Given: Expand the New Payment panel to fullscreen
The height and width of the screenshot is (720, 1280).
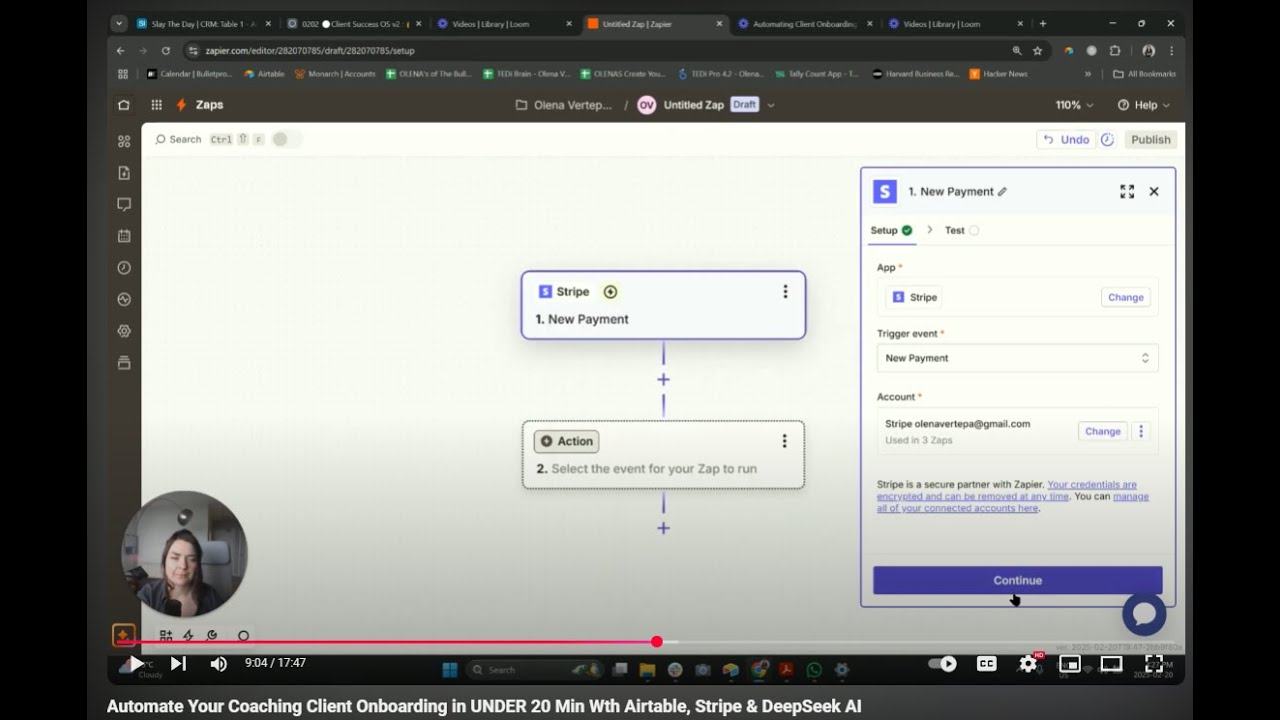Looking at the screenshot, I should point(1127,191).
